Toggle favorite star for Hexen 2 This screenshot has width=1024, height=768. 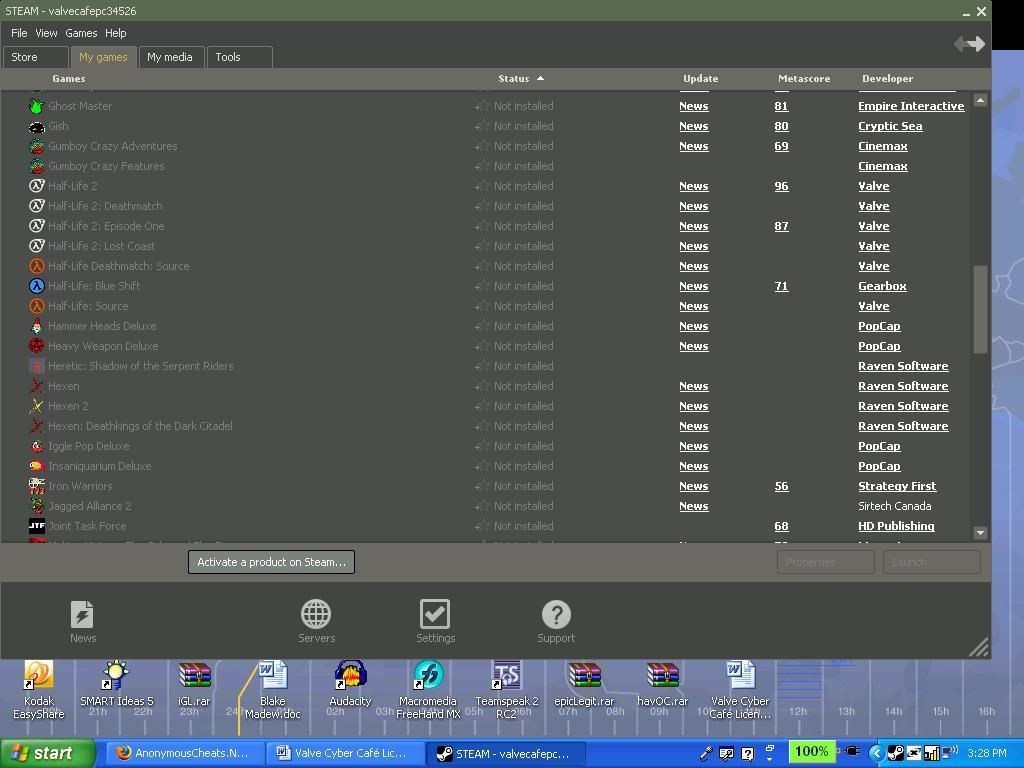(x=482, y=406)
